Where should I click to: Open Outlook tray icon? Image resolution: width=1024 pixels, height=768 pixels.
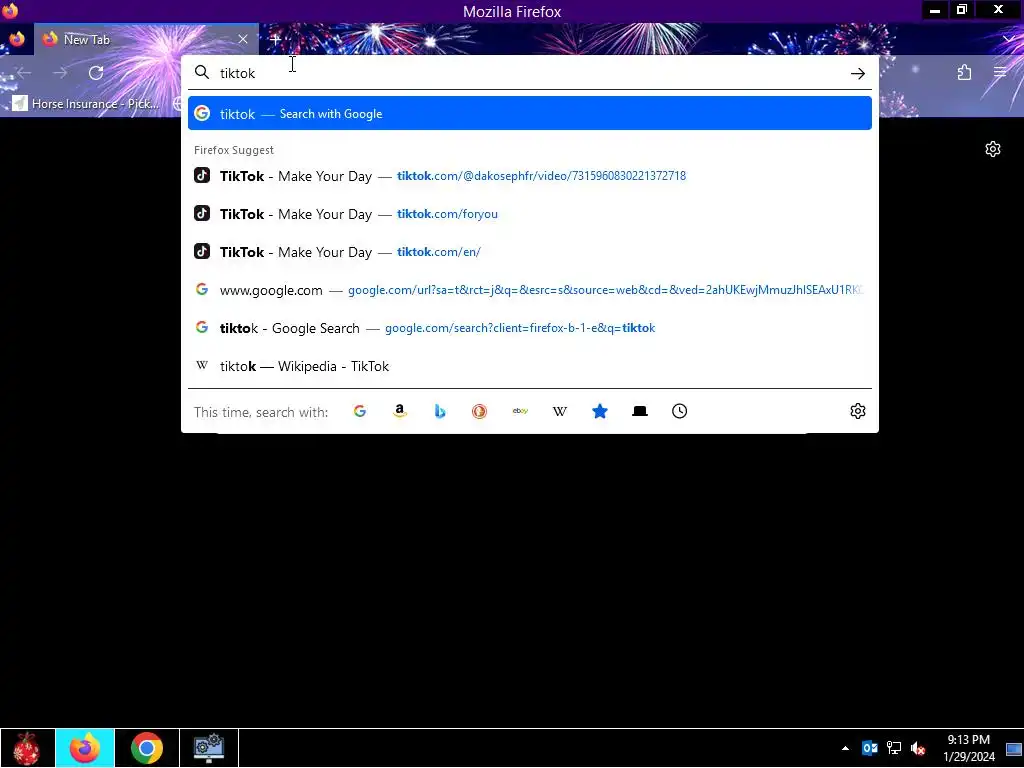869,748
